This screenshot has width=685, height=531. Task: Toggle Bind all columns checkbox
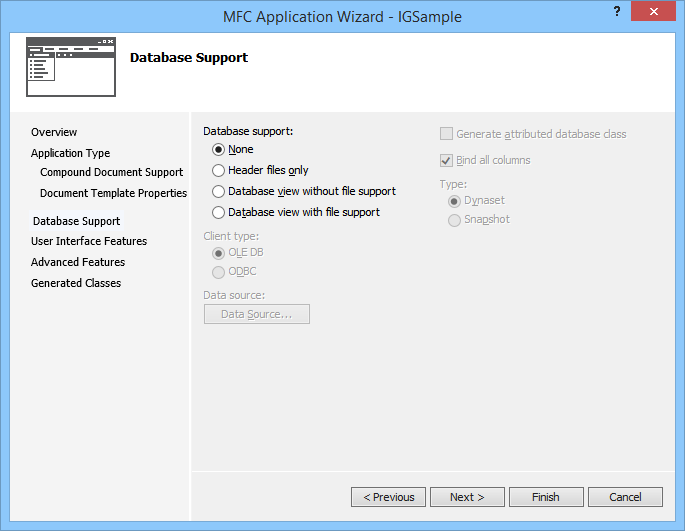coord(447,160)
